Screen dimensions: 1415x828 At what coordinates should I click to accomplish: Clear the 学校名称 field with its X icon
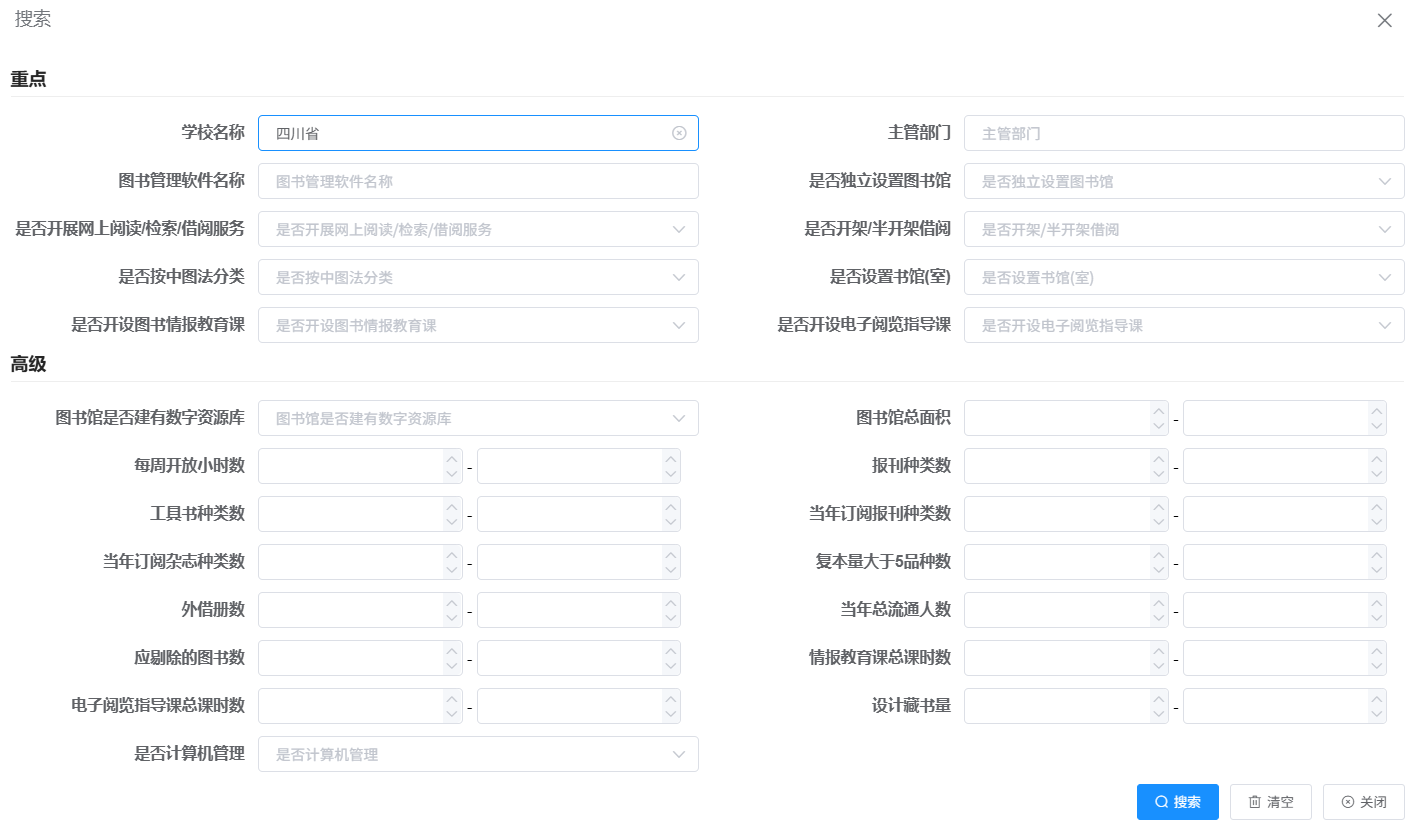679,133
